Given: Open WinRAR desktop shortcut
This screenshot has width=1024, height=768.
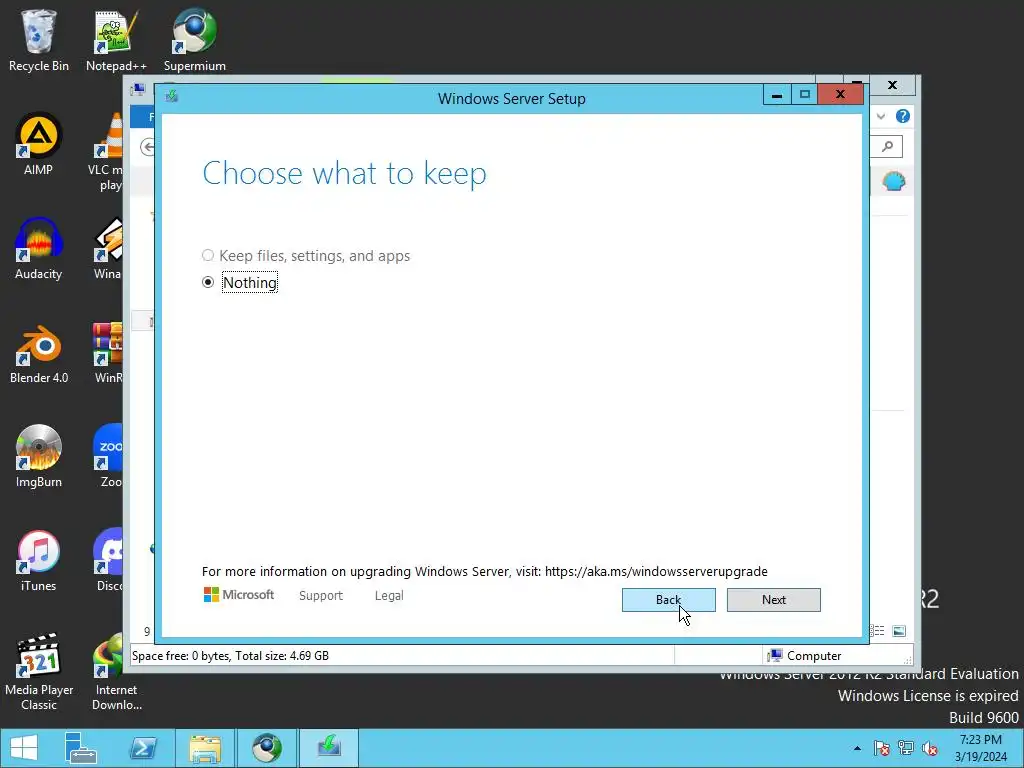Looking at the screenshot, I should (108, 353).
